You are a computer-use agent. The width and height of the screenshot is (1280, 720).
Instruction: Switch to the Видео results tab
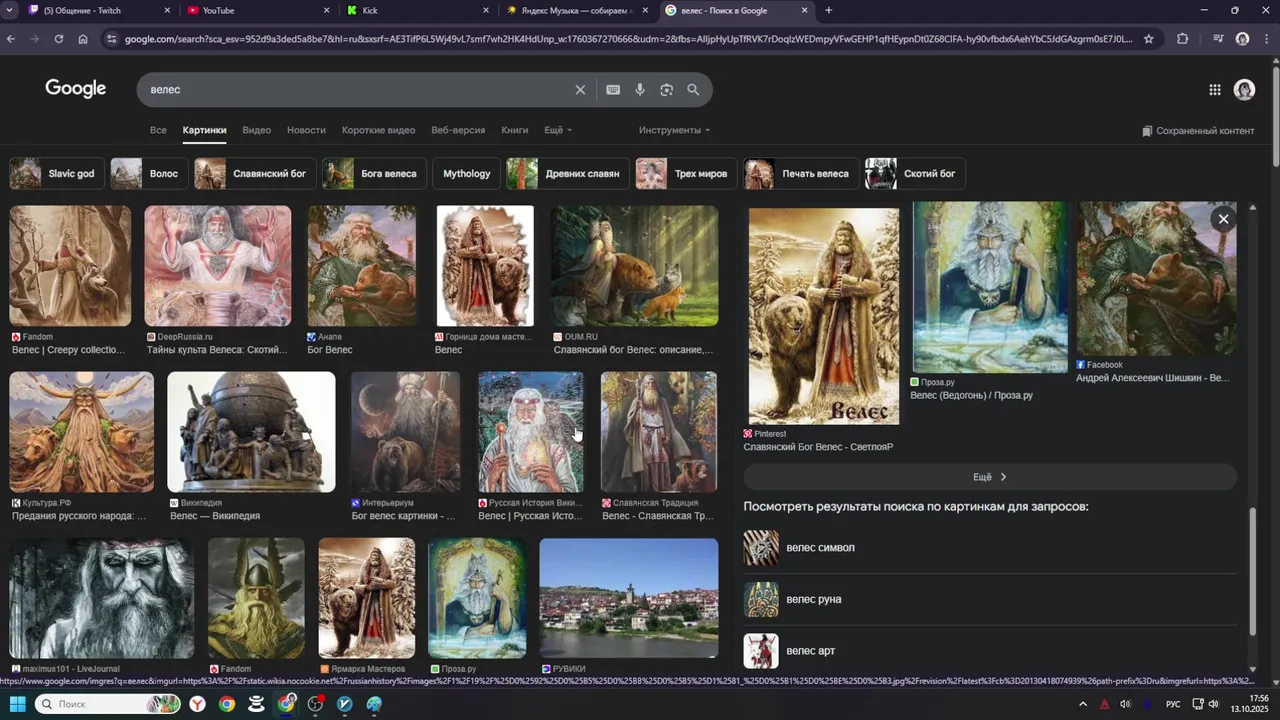pyautogui.click(x=256, y=130)
